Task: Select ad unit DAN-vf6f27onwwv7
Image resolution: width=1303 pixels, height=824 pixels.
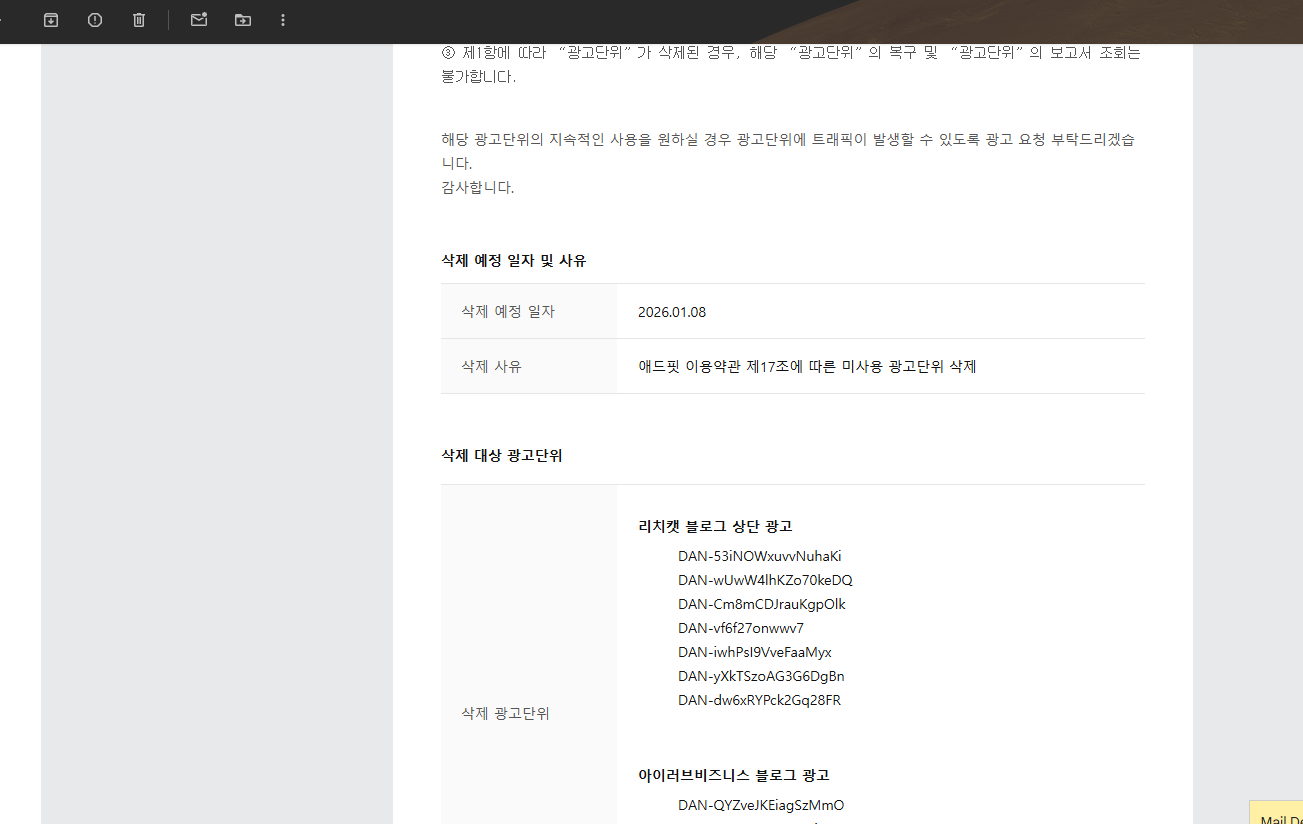Action: pos(741,628)
